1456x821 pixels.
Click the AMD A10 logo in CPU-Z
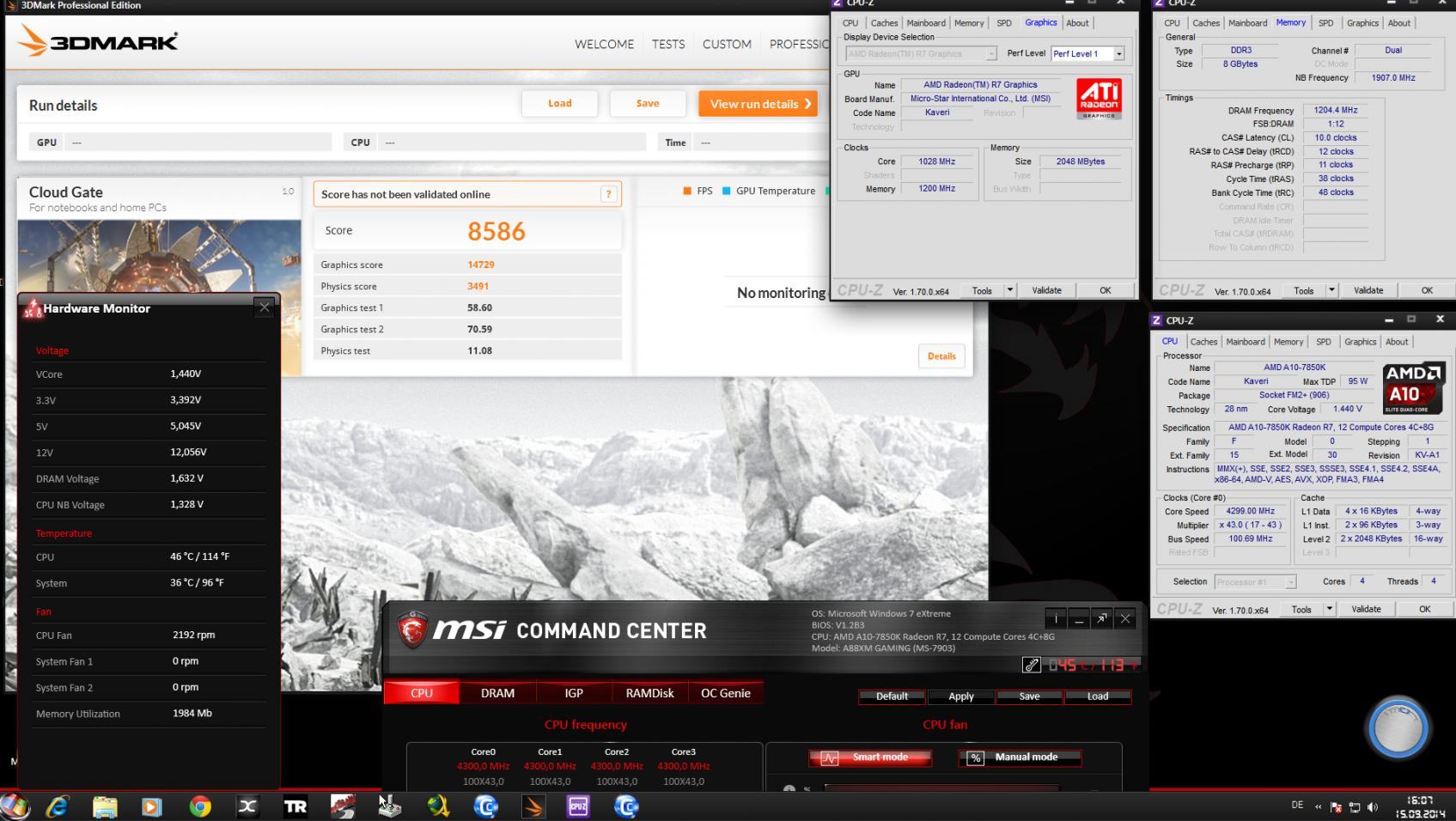point(1414,387)
